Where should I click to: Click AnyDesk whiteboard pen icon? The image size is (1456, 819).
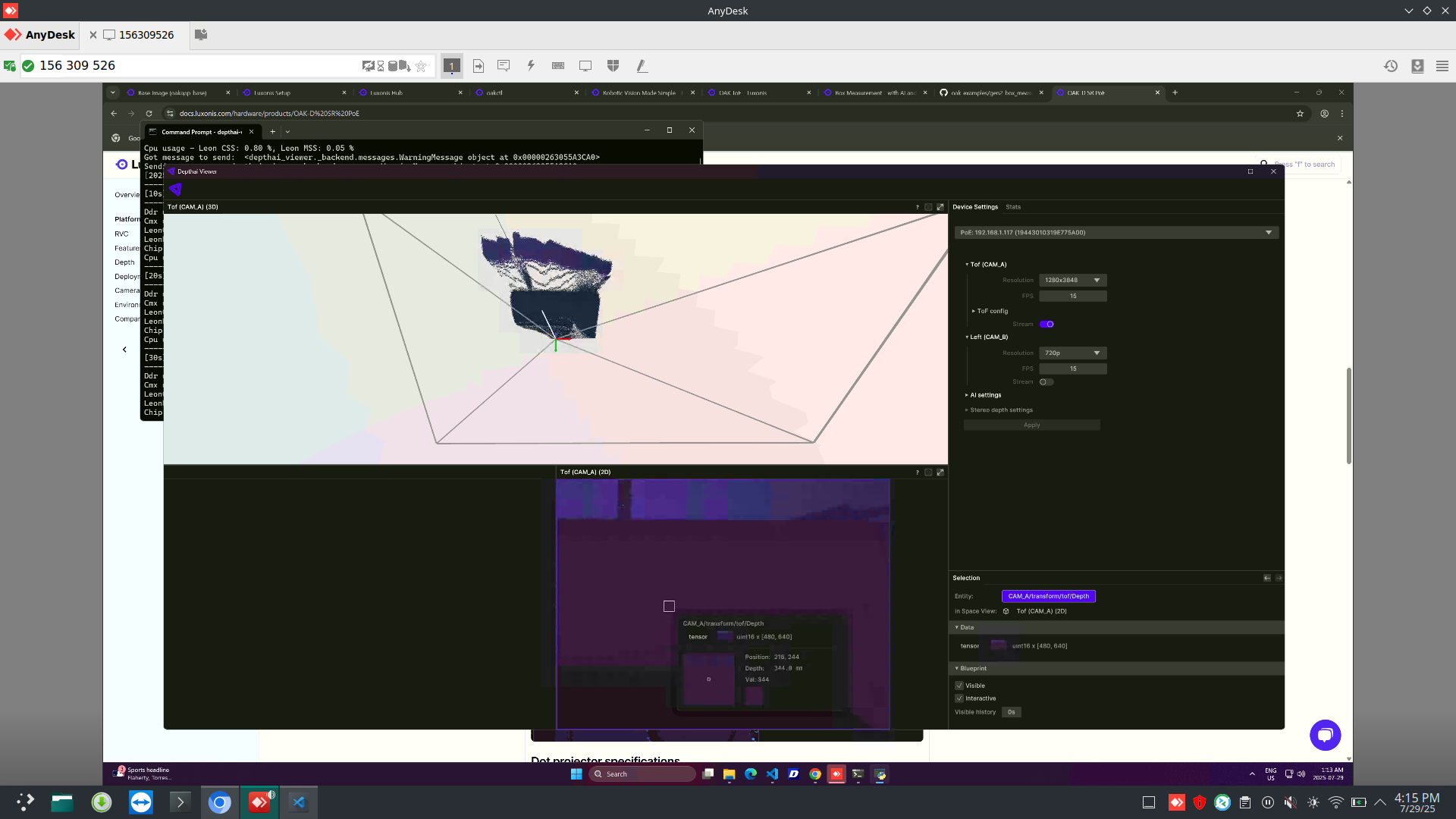click(x=642, y=66)
